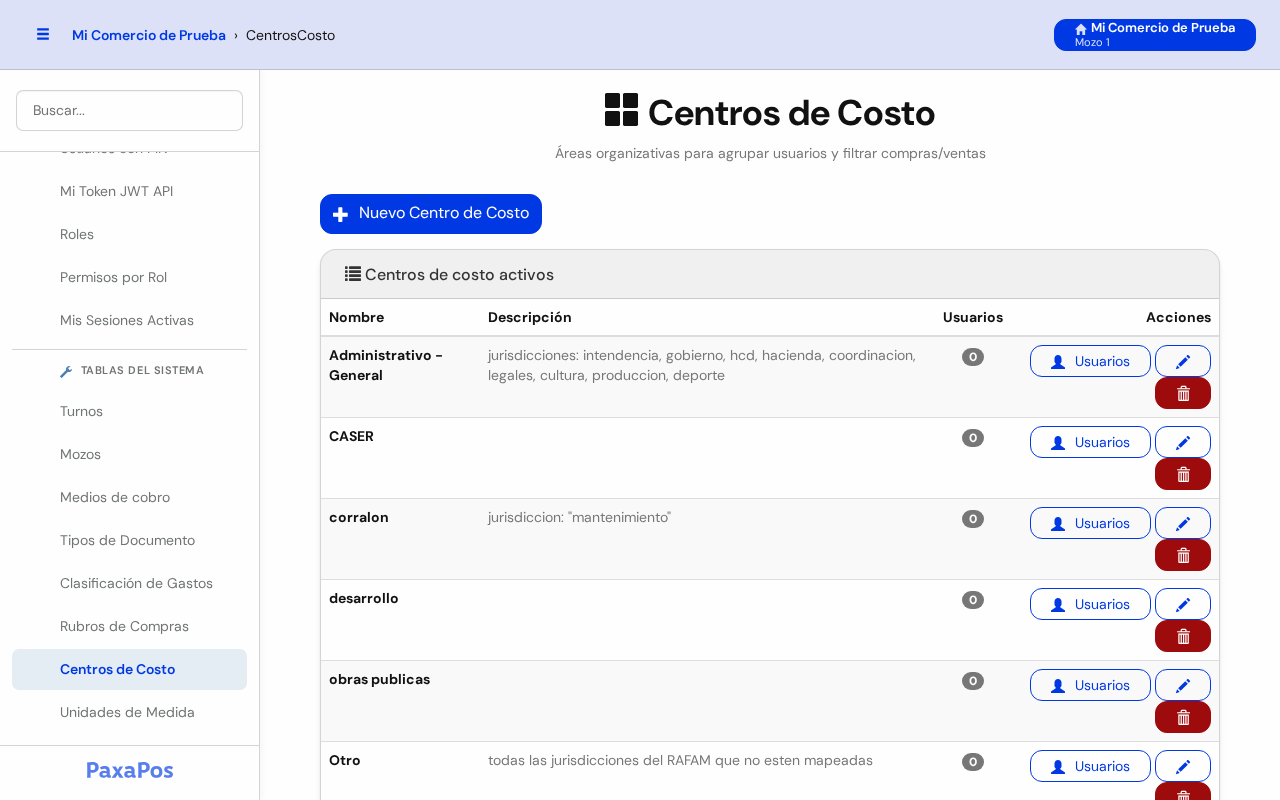Viewport: 1280px width, 800px height.
Task: Open Usuarios for Administrativo - General
Action: (x=1090, y=361)
